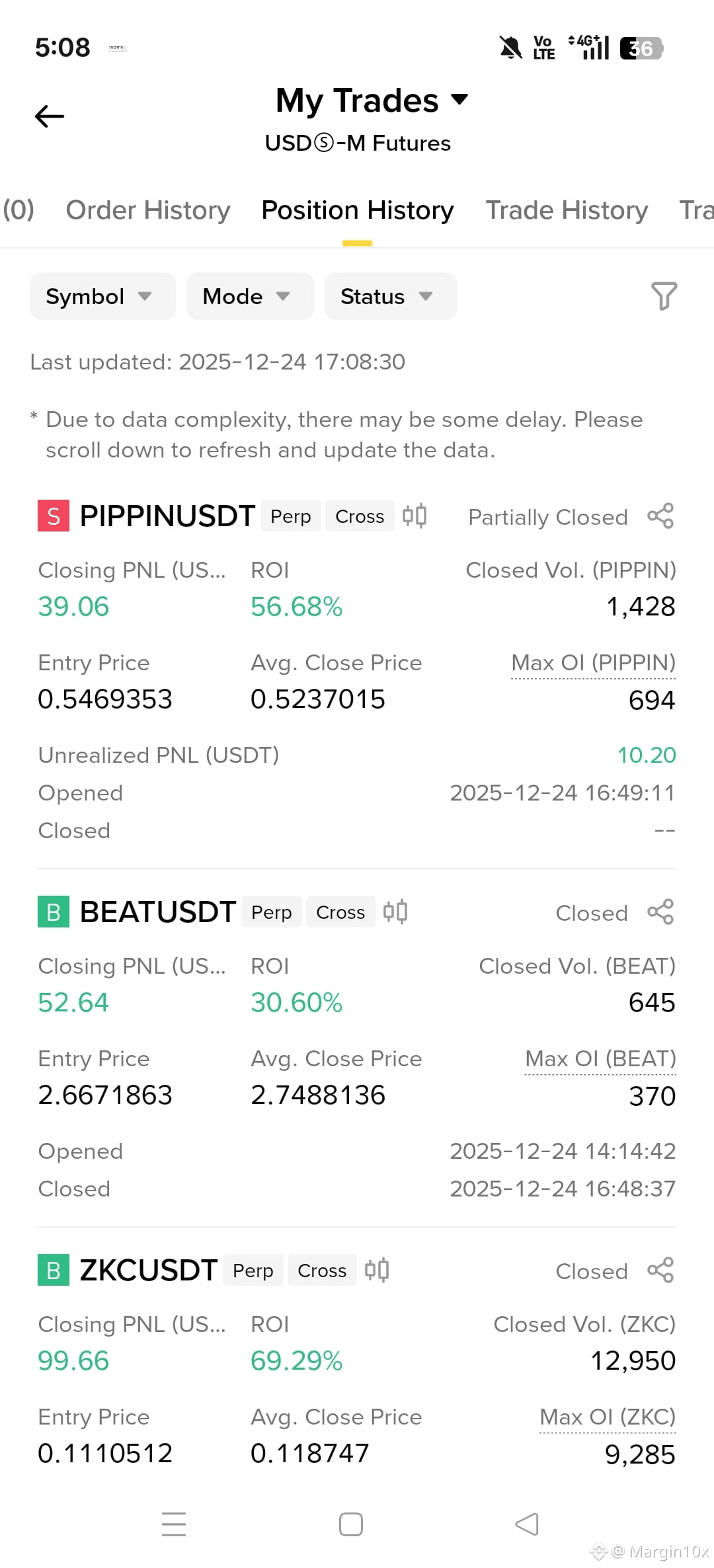Screen dimensions: 714x1568
Task: Open the Symbol filter dropdown
Action: tap(103, 296)
